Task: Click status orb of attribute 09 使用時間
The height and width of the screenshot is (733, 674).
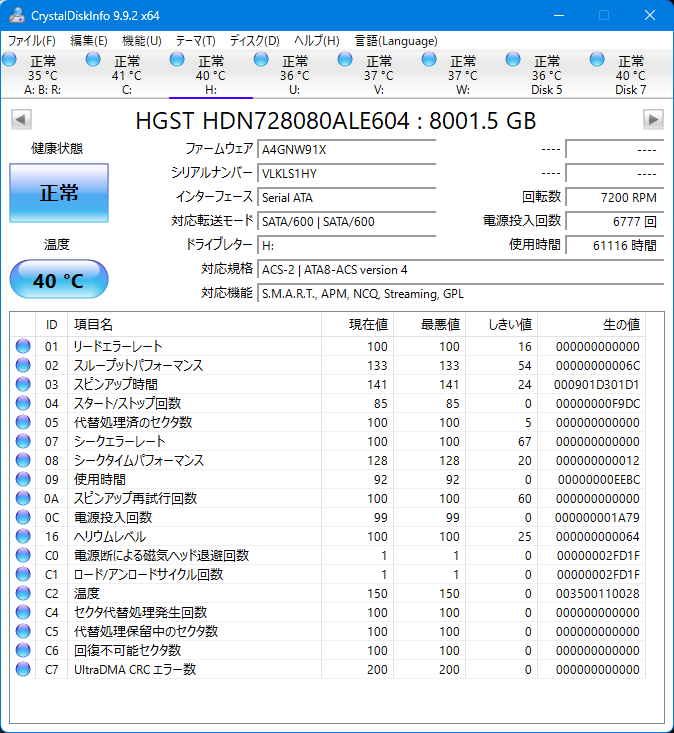Action: 23,479
